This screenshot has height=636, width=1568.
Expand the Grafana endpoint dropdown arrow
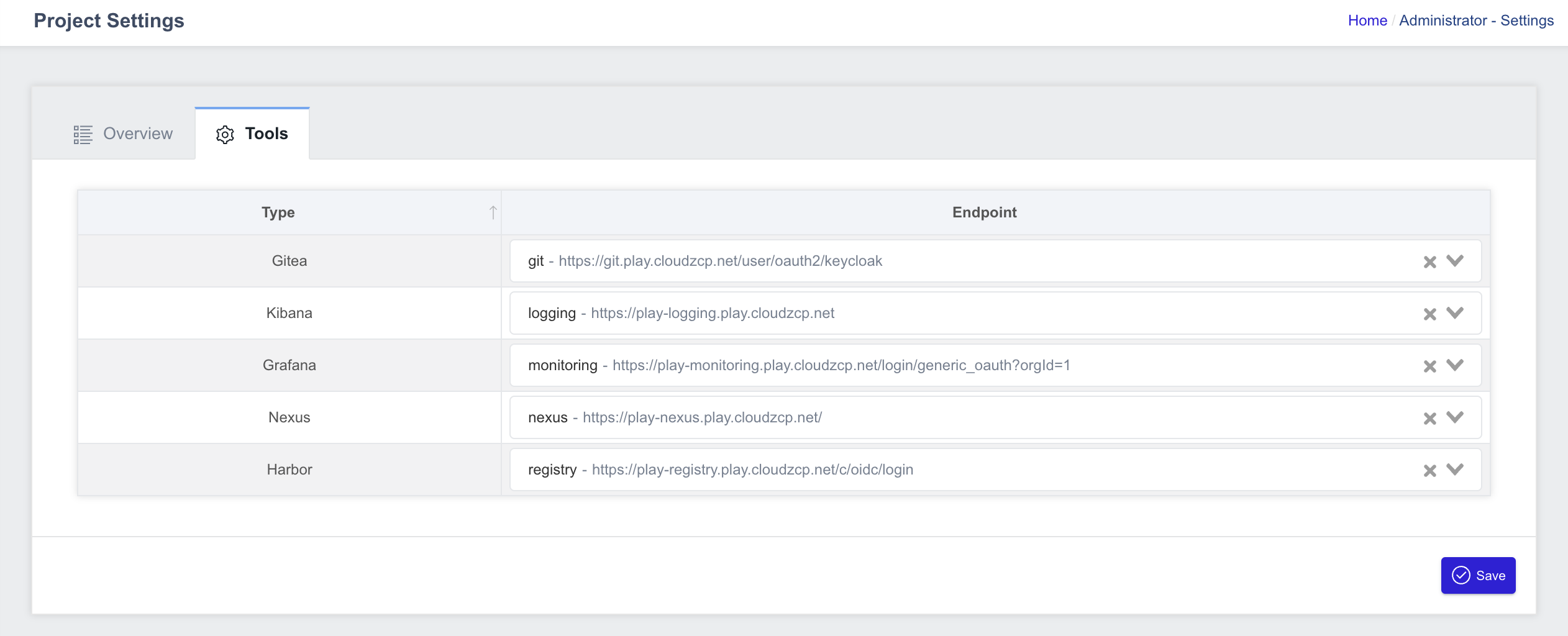pos(1455,365)
